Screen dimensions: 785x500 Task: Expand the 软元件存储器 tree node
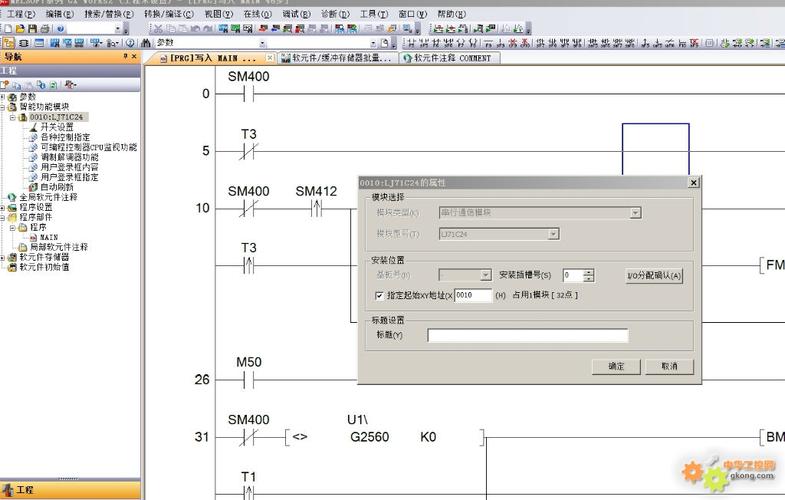3,257
